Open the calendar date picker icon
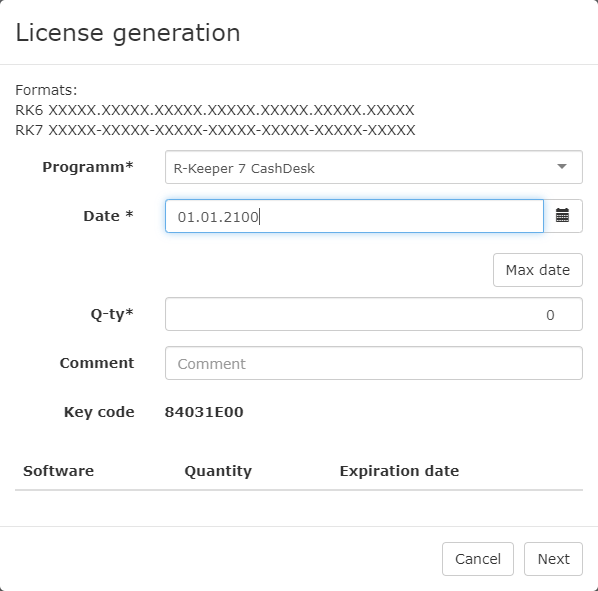 click(563, 216)
